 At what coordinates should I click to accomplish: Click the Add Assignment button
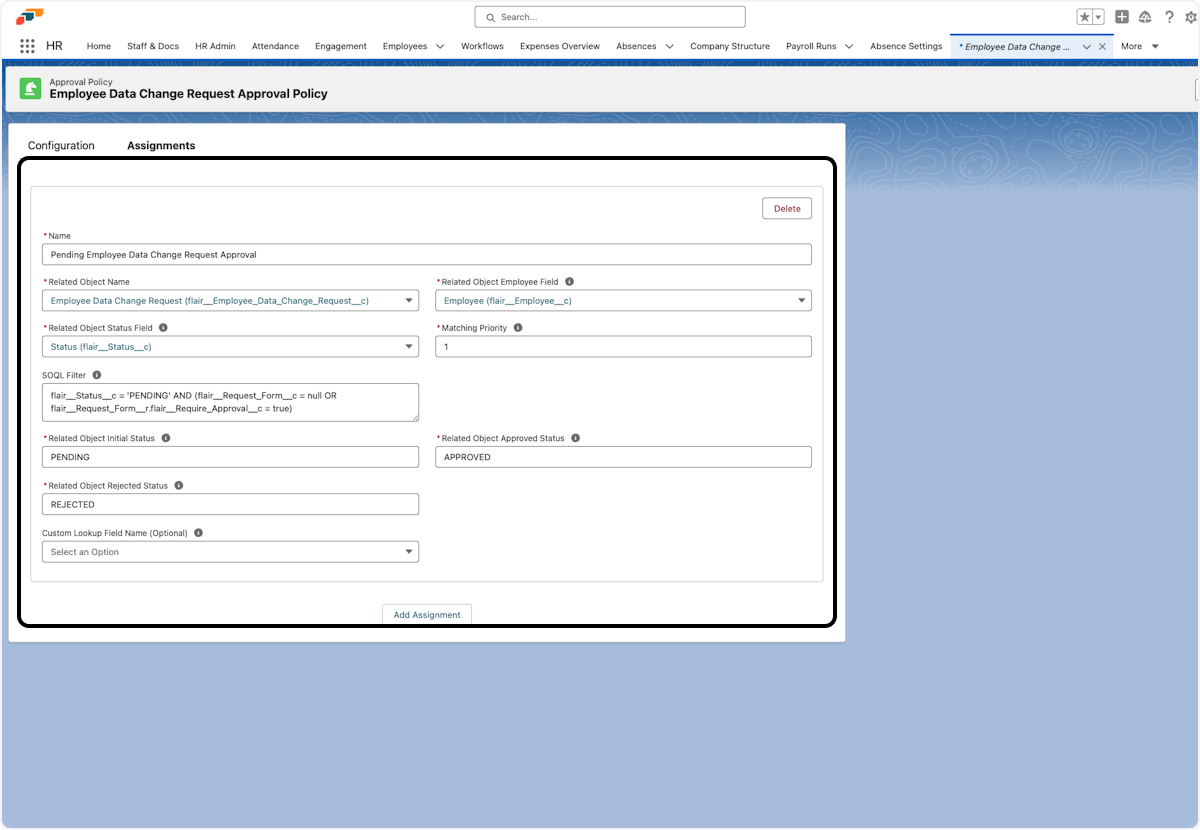pyautogui.click(x=427, y=614)
